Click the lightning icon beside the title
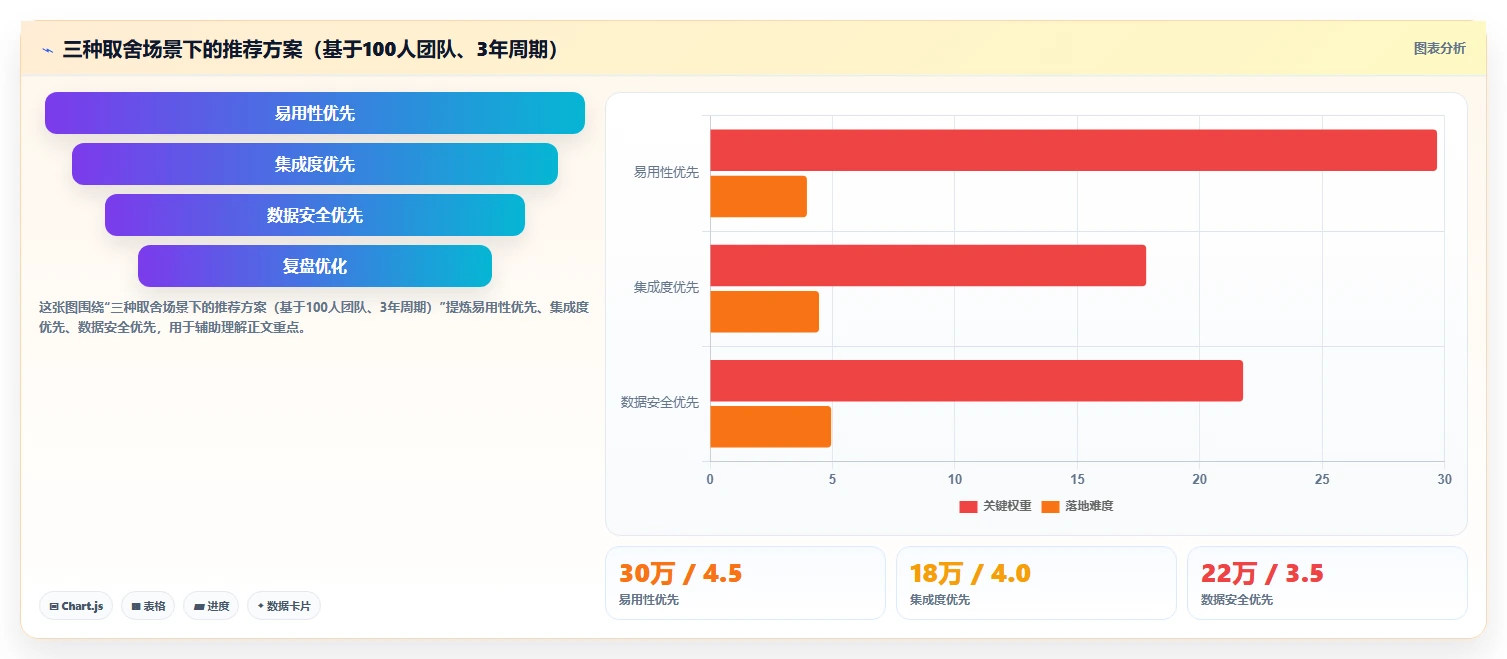Screen dimensions: 1507x659 [x=47, y=49]
